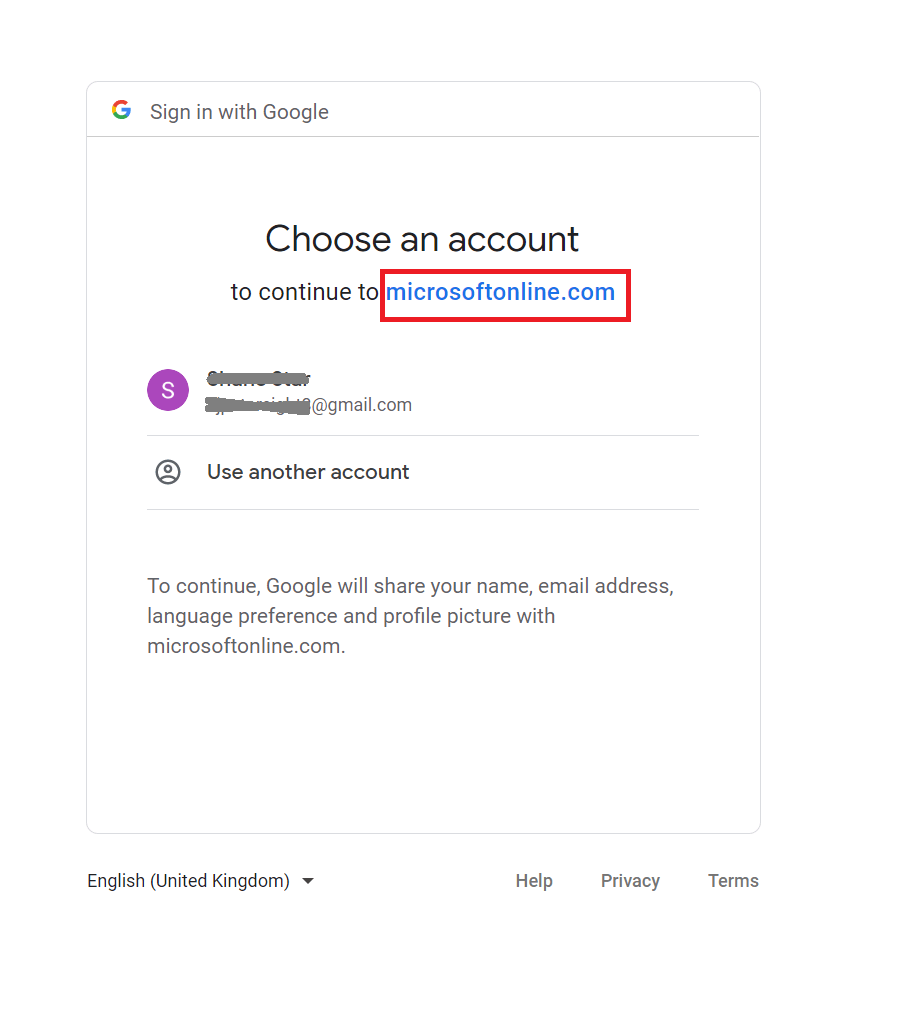Open the blue microsoftonline.com link
The width and height of the screenshot is (903, 1022).
coord(500,292)
